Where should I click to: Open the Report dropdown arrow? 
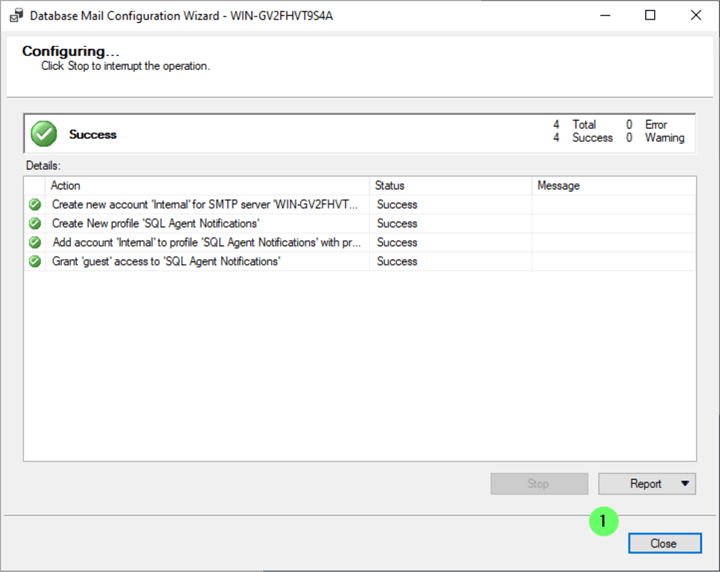click(685, 484)
